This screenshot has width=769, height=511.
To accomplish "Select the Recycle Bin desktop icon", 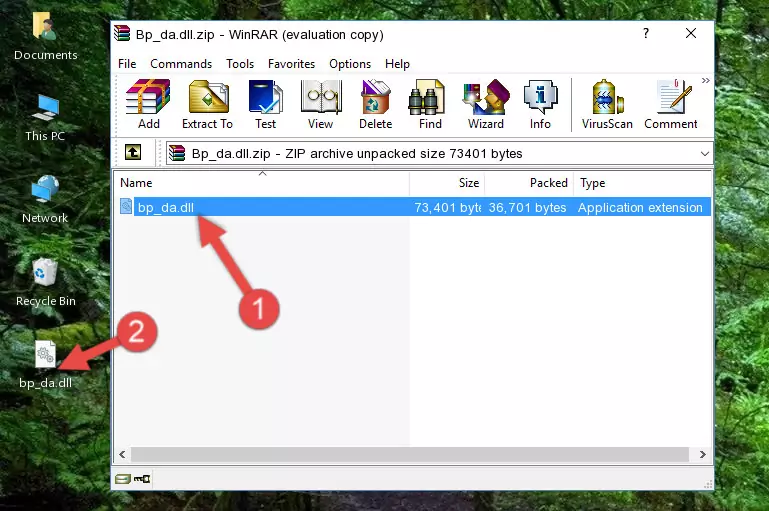I will [46, 282].
